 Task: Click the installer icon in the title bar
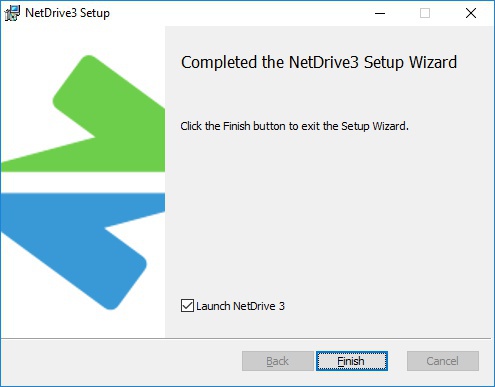tap(12, 13)
